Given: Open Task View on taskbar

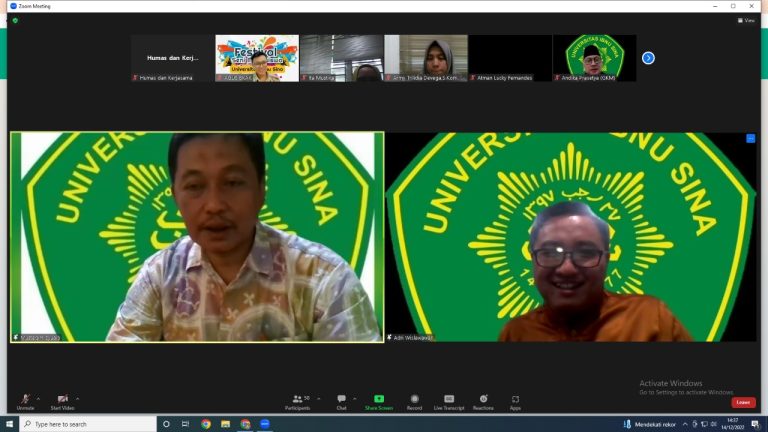Looking at the screenshot, I should [x=185, y=424].
